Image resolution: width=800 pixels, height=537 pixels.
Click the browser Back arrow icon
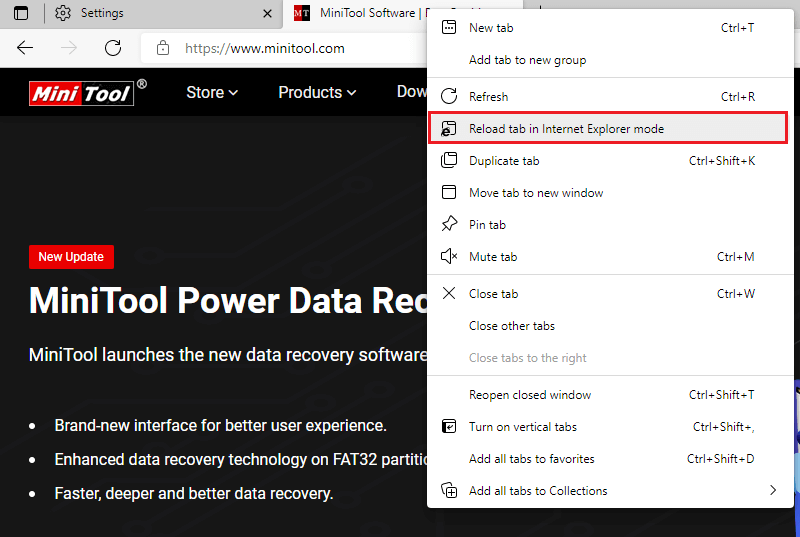[x=25, y=48]
